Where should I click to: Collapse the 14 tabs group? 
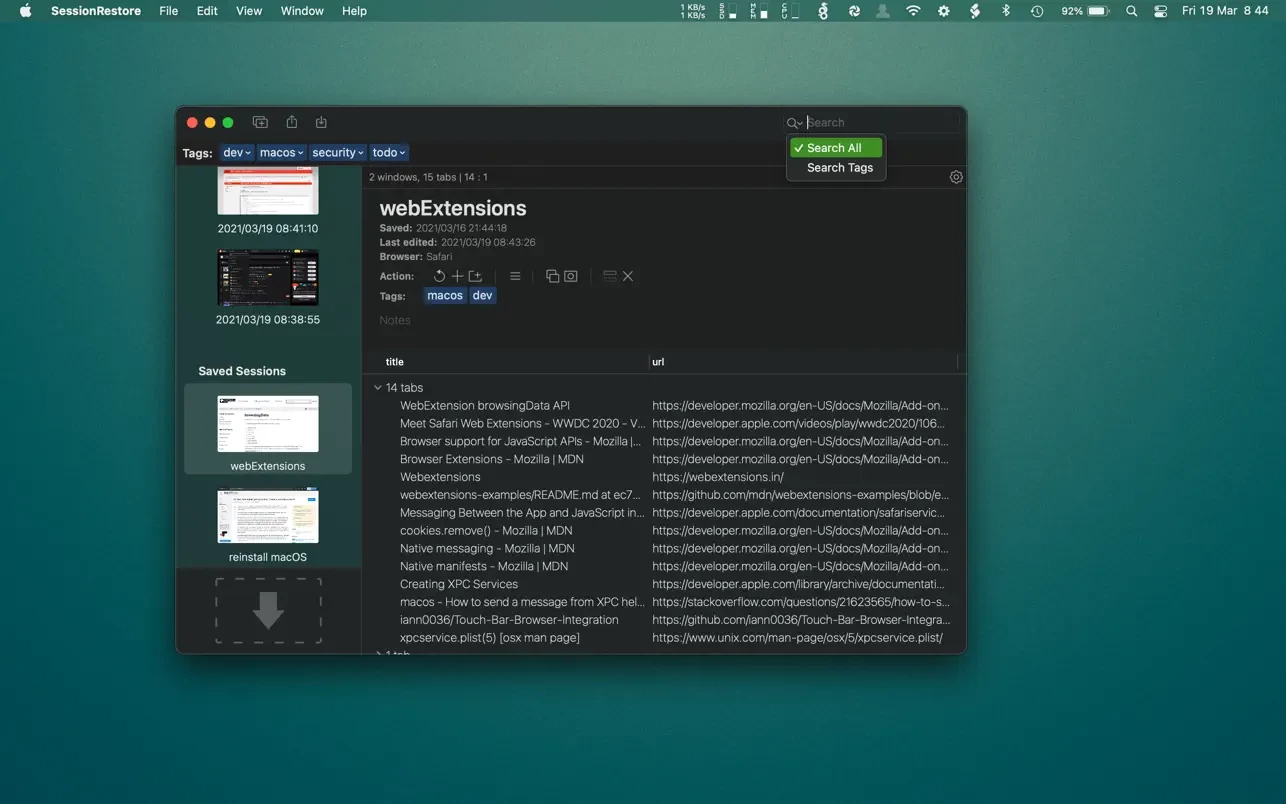pyautogui.click(x=378, y=388)
